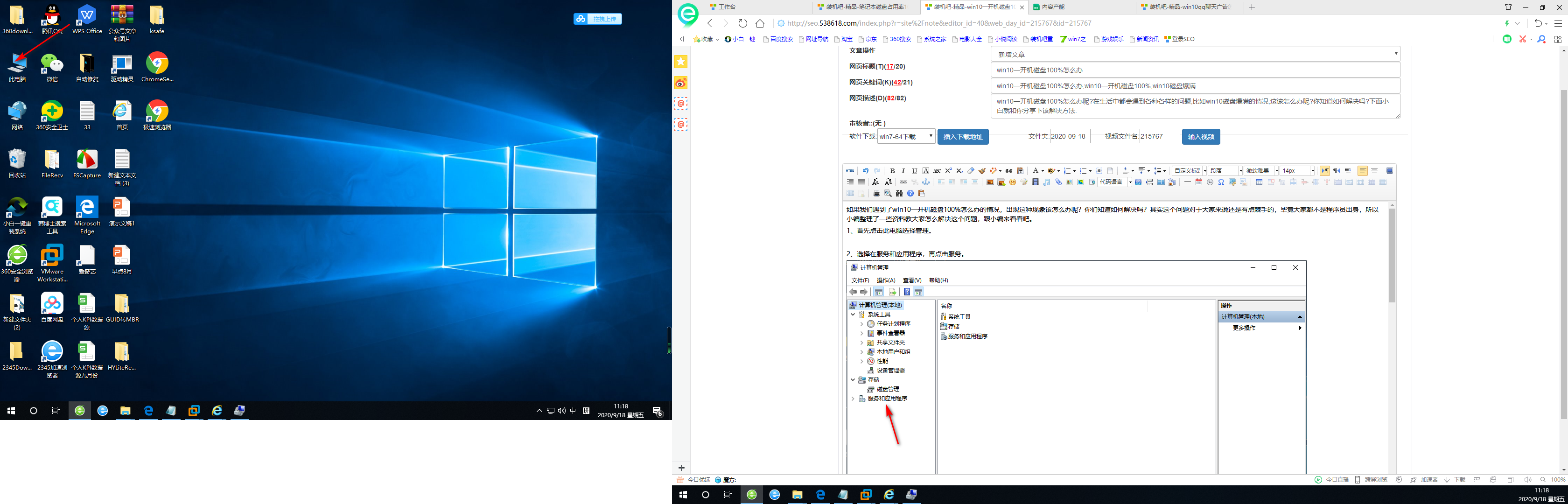Click the emoticon smiley icon
Screen dimensions: 1568x504
tap(1012, 182)
